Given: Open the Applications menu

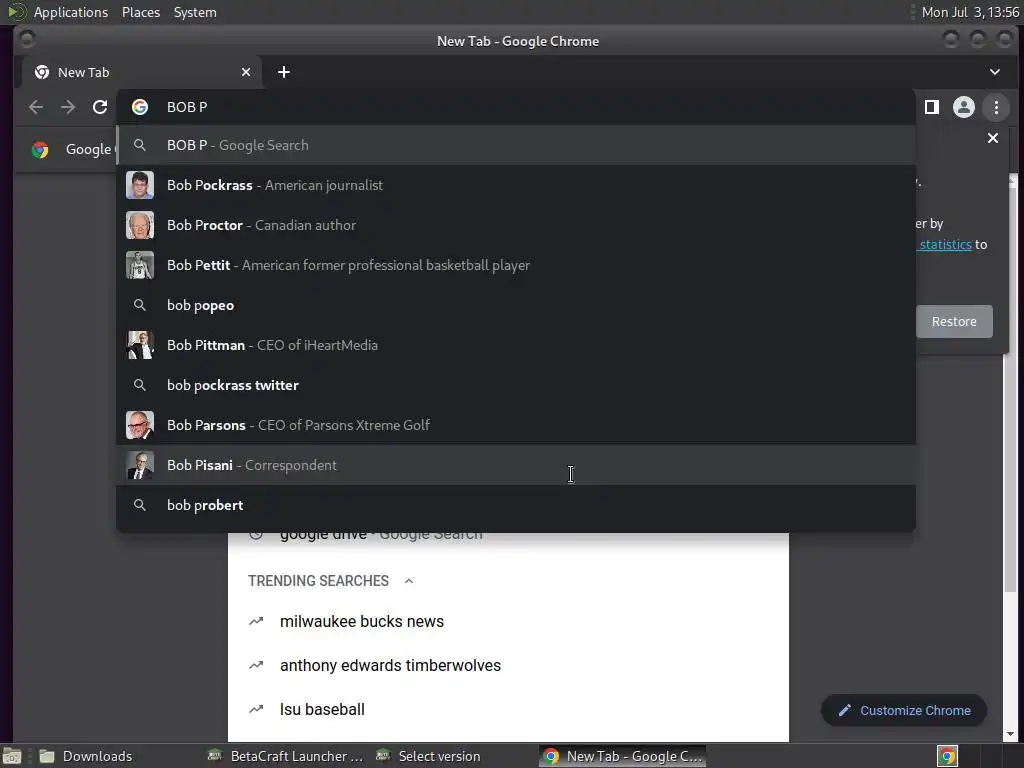Looking at the screenshot, I should pyautogui.click(x=71, y=12).
